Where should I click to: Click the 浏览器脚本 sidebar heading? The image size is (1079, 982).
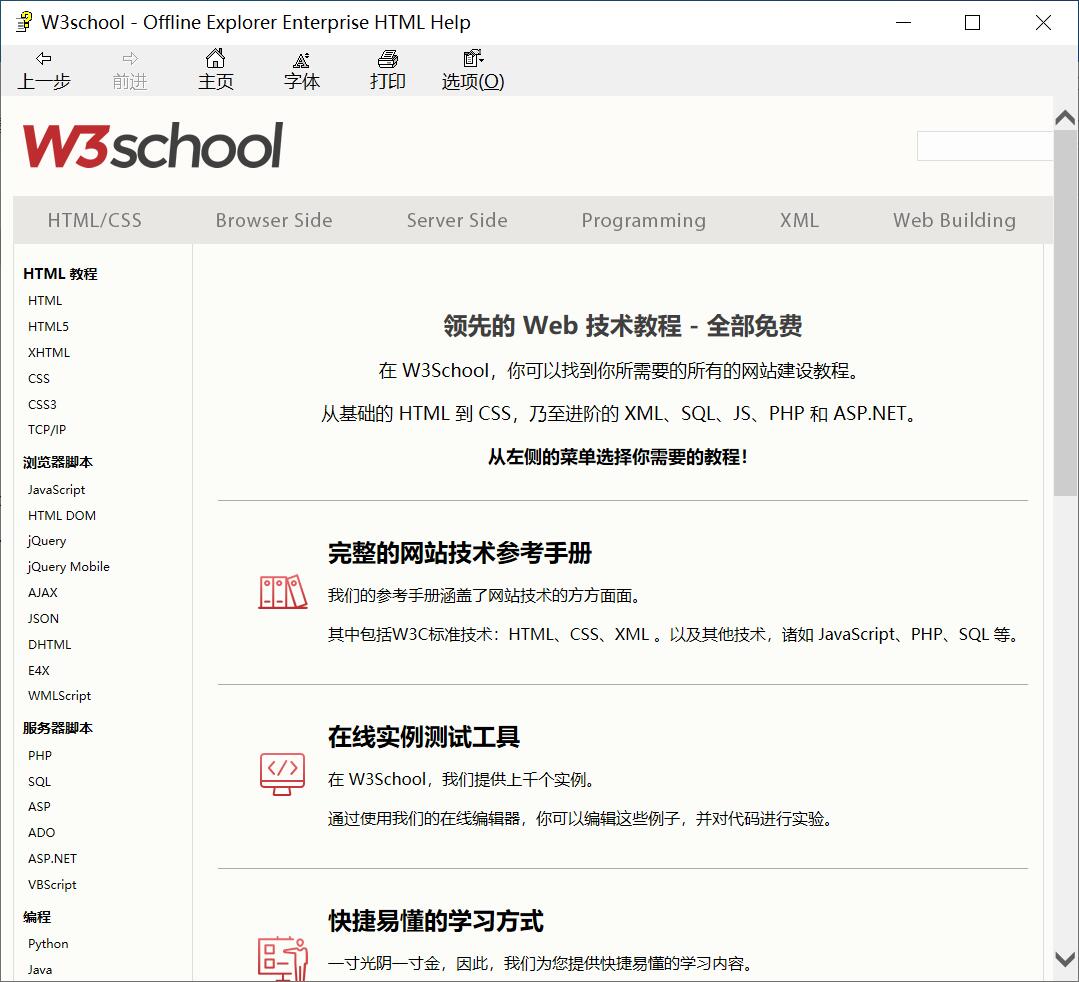tap(58, 462)
